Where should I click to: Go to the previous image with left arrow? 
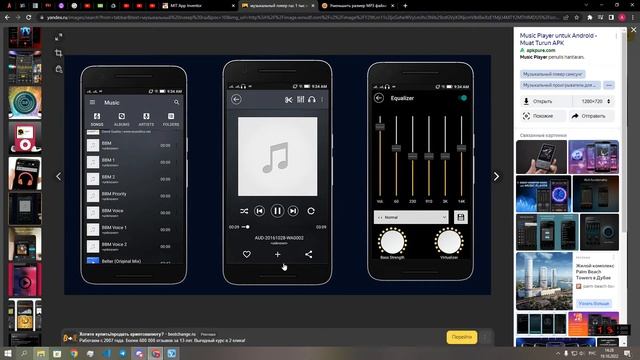(x=58, y=176)
